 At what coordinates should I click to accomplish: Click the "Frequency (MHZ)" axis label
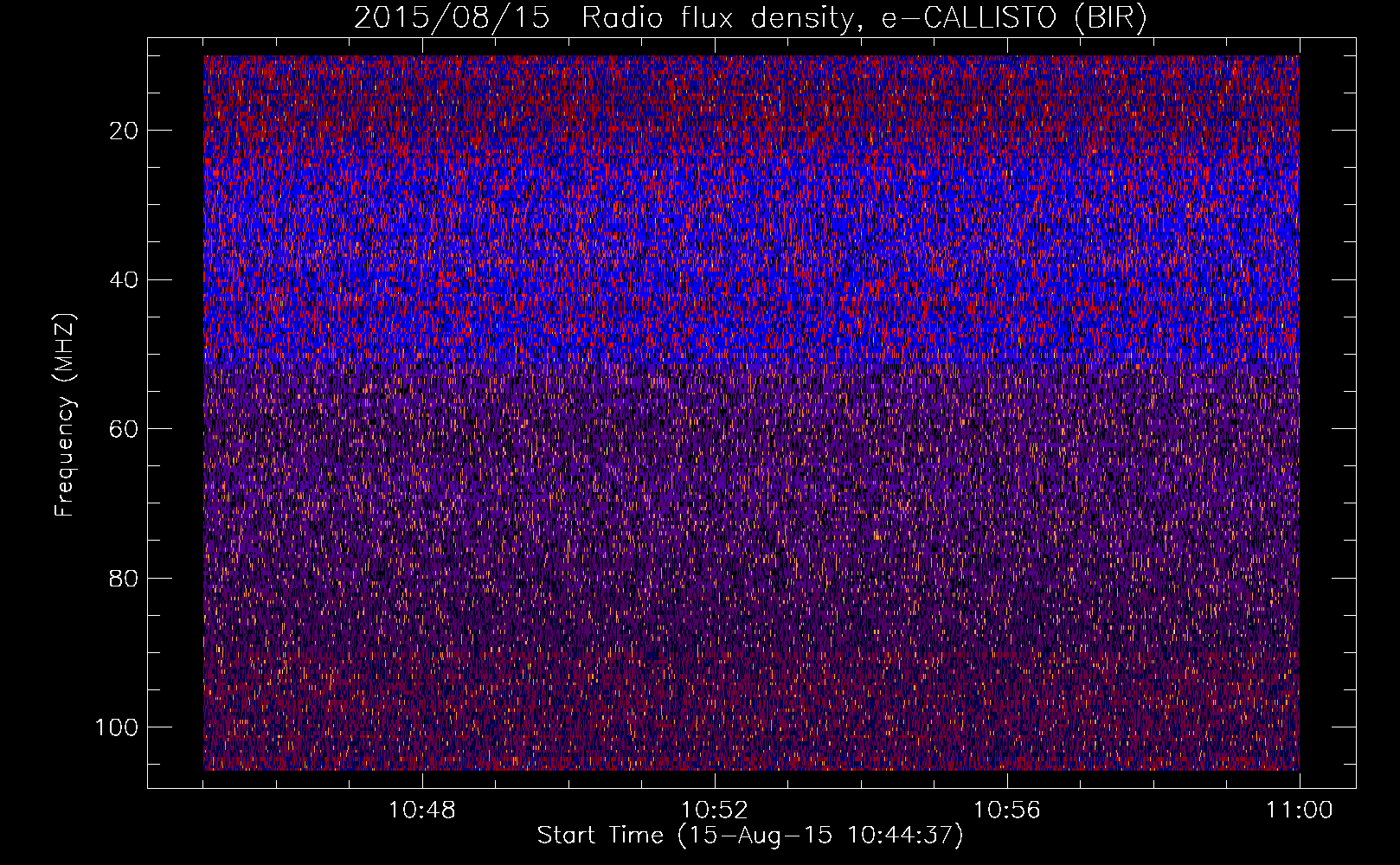65,415
